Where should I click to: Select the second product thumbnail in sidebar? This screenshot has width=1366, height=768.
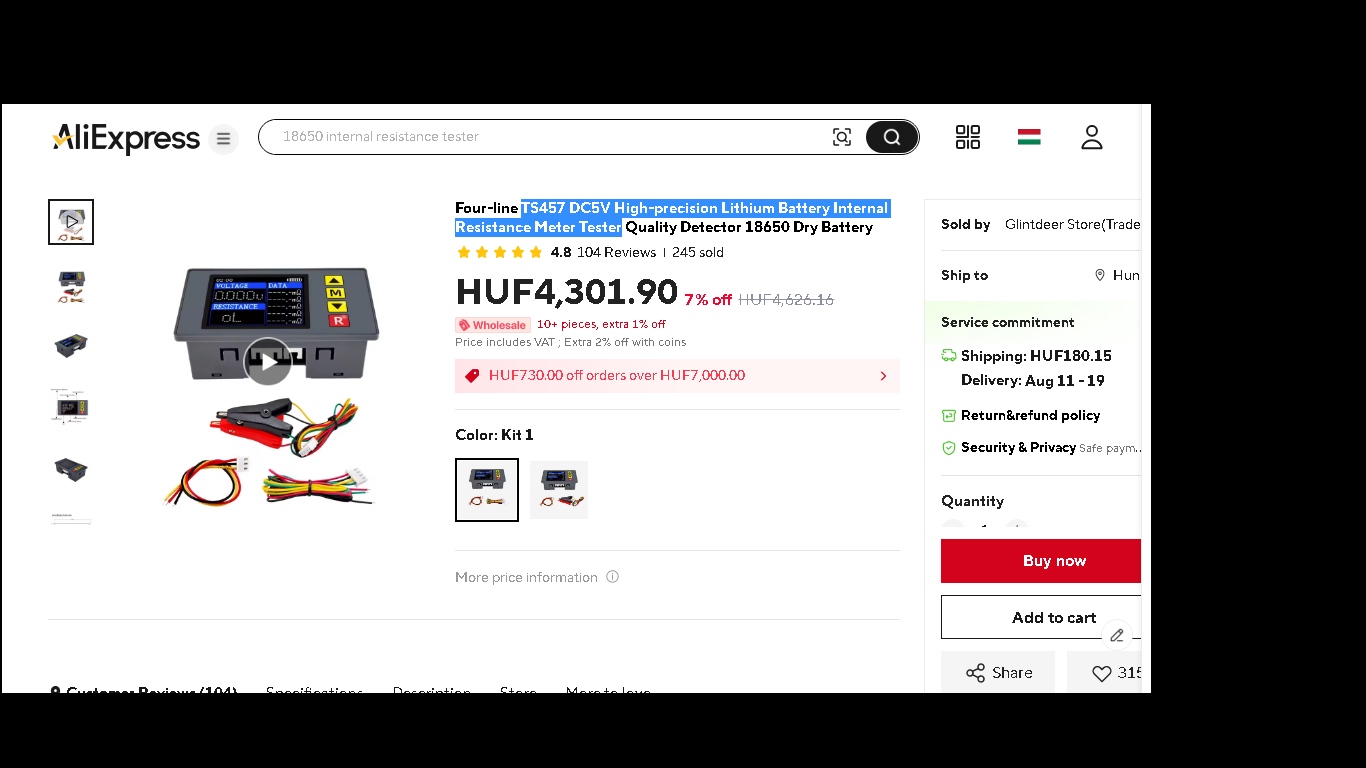click(x=71, y=286)
